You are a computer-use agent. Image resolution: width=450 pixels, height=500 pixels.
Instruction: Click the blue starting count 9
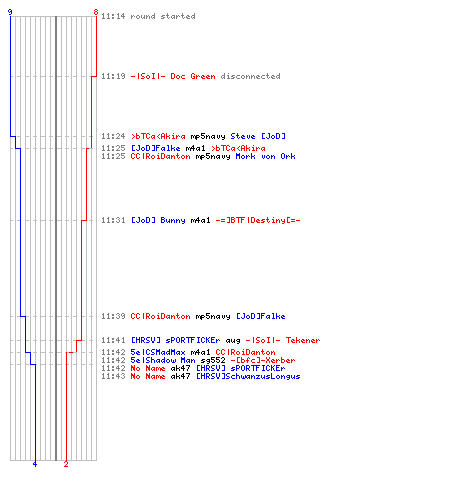(10, 12)
